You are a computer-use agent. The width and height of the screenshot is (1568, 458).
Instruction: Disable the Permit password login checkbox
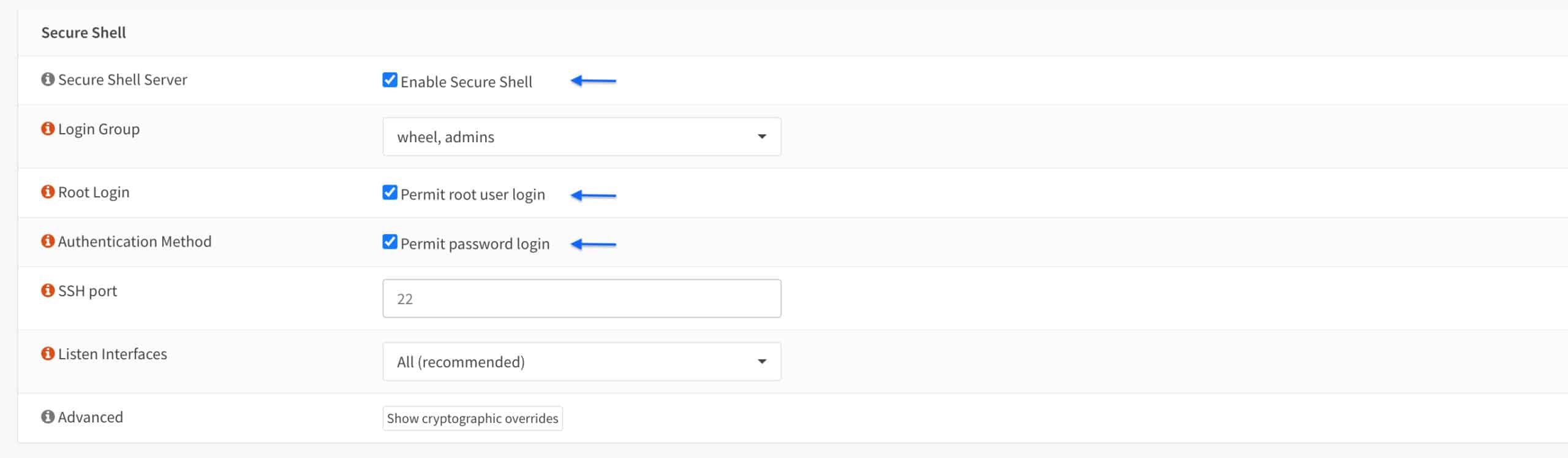coord(390,242)
